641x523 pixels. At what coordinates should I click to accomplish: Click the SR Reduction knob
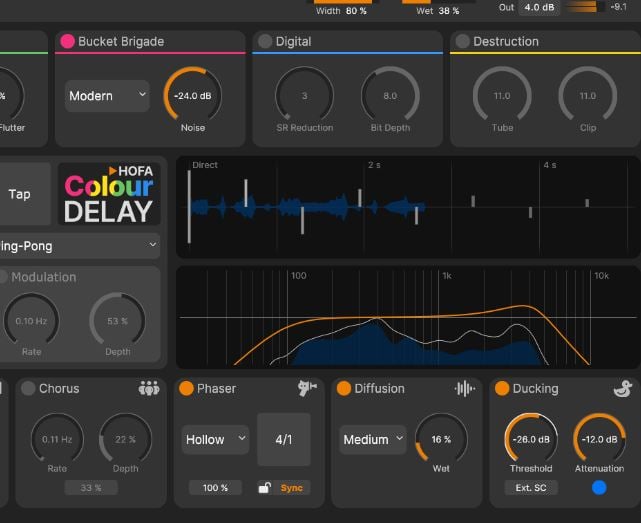click(x=305, y=95)
